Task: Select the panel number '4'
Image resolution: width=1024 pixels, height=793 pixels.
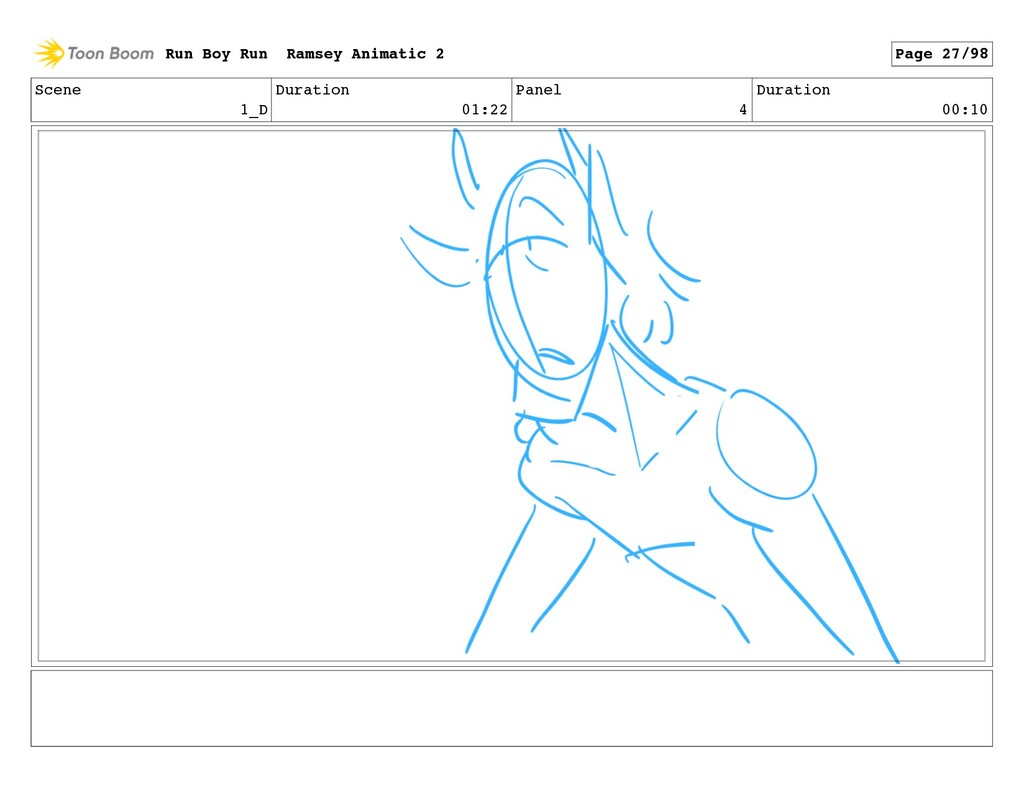Action: pyautogui.click(x=743, y=110)
